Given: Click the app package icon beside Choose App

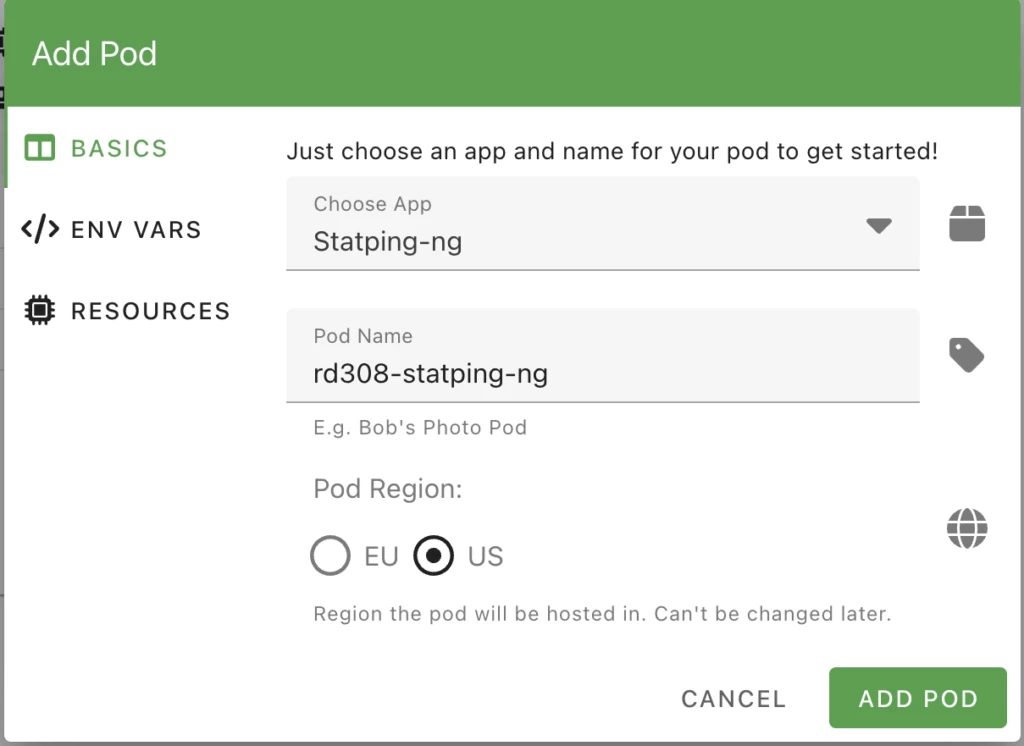Looking at the screenshot, I should 967,223.
